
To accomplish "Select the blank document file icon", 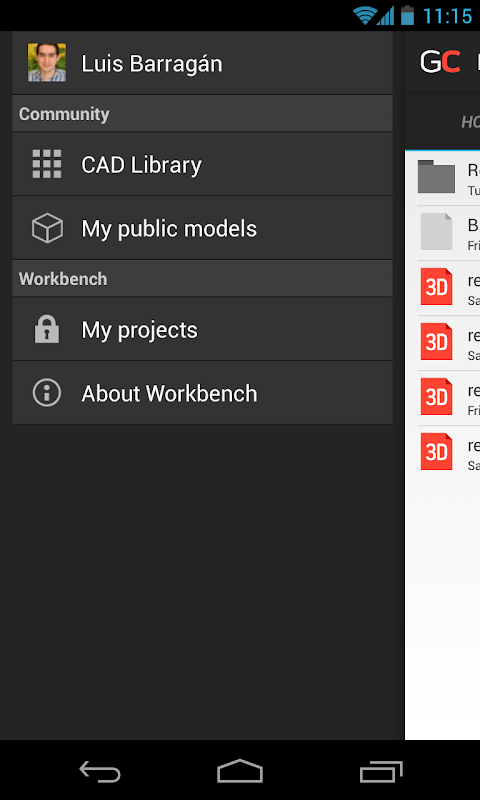I will coord(436,232).
